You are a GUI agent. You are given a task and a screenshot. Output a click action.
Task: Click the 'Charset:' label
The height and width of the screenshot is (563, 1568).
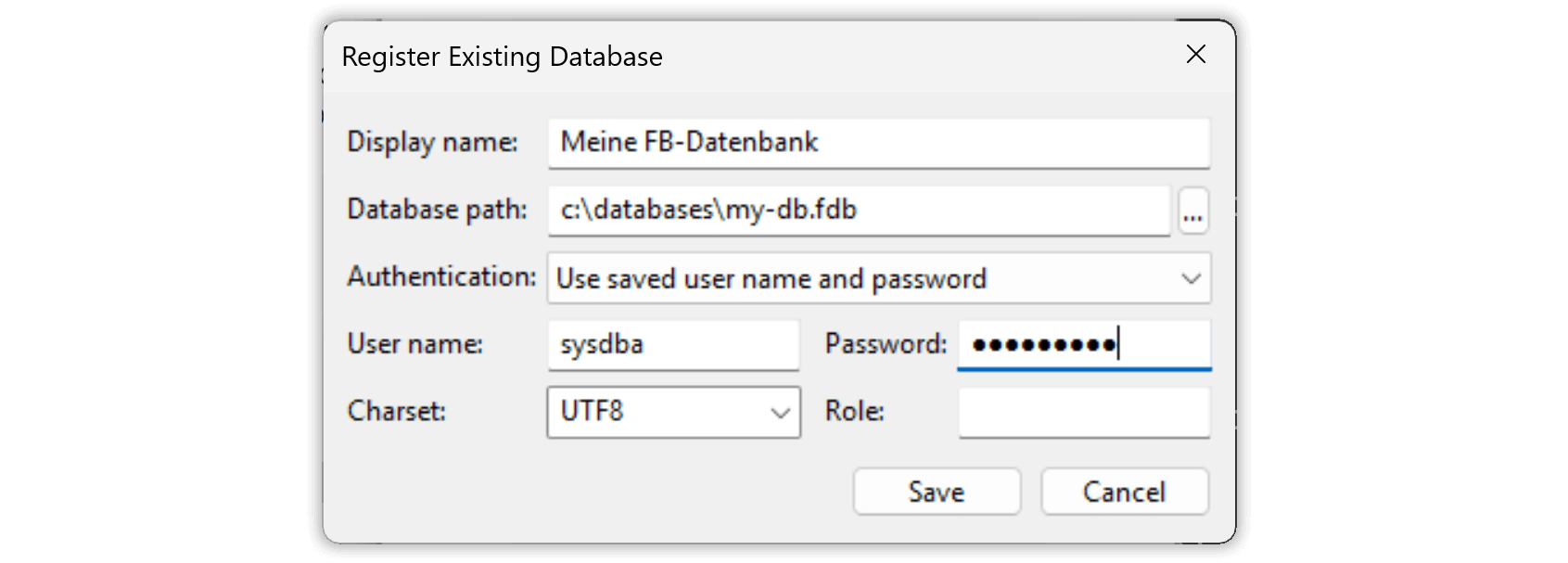click(x=396, y=411)
